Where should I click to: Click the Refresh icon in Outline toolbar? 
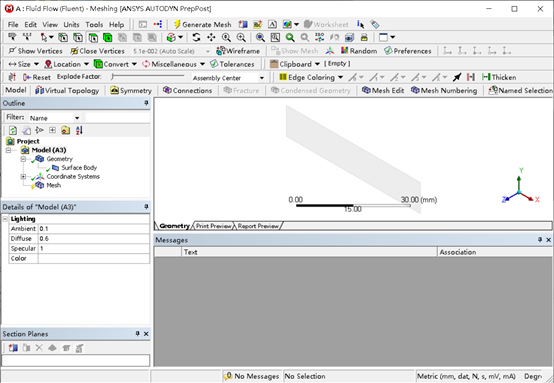click(13, 130)
